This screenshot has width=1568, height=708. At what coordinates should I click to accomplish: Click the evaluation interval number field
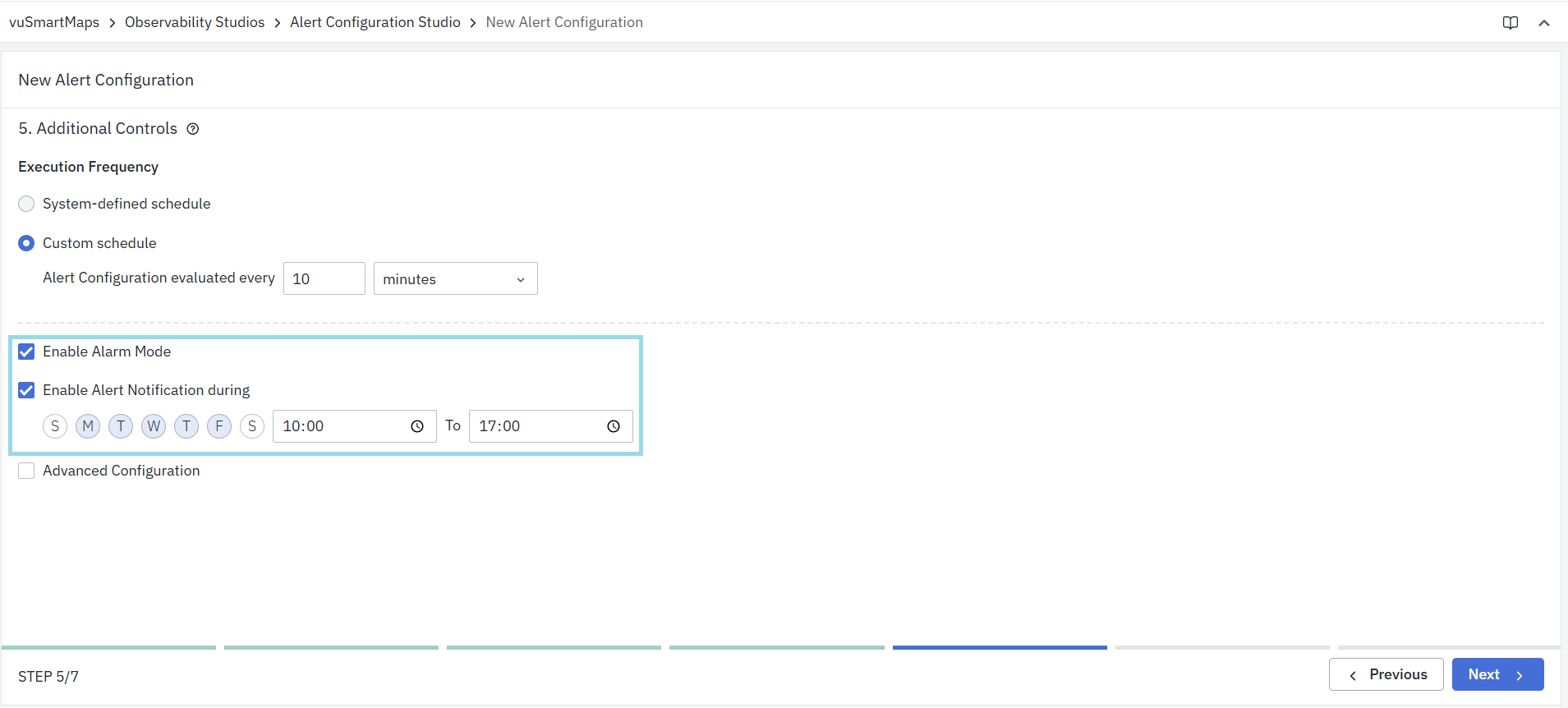point(324,279)
